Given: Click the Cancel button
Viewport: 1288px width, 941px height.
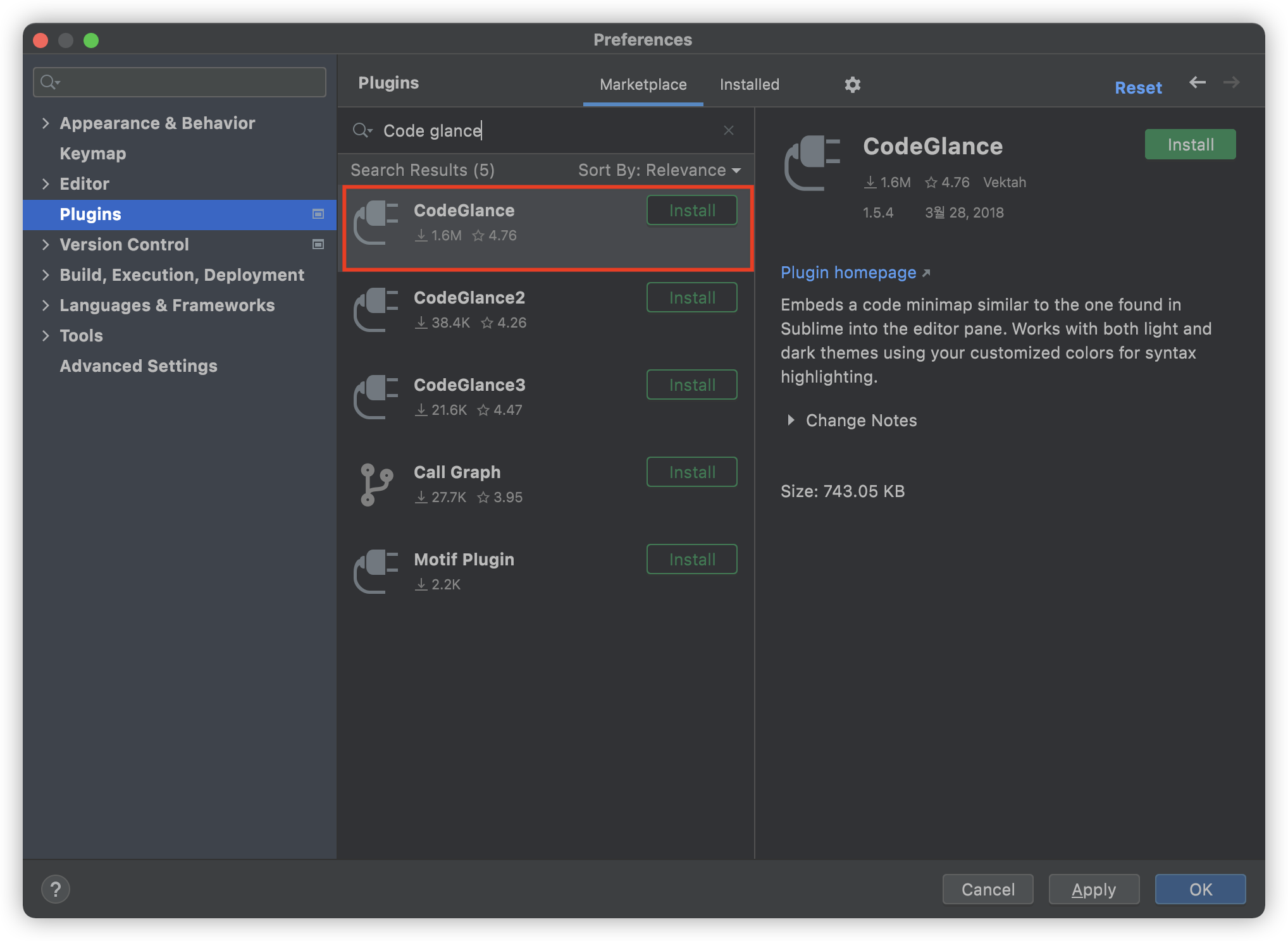Looking at the screenshot, I should coord(988,890).
